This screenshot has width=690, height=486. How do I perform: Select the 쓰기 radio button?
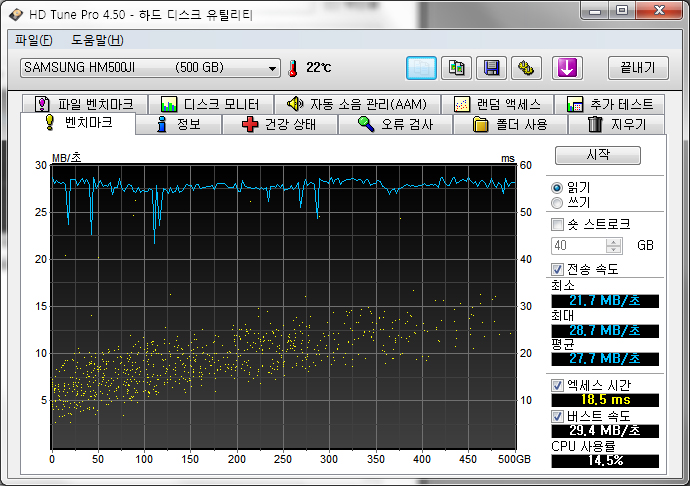(x=557, y=203)
